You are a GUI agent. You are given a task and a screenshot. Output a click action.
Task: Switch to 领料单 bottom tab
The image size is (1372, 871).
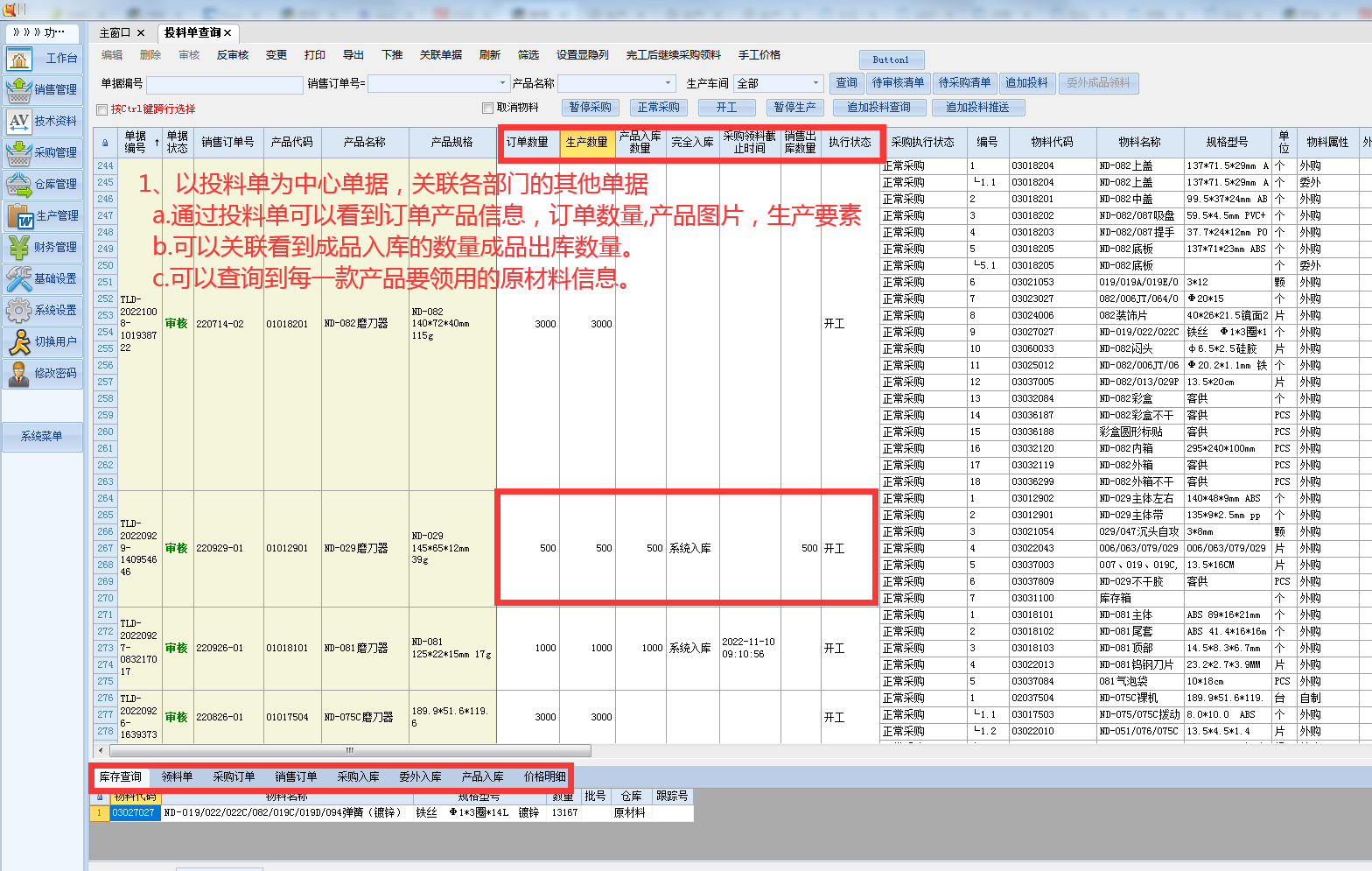point(177,777)
